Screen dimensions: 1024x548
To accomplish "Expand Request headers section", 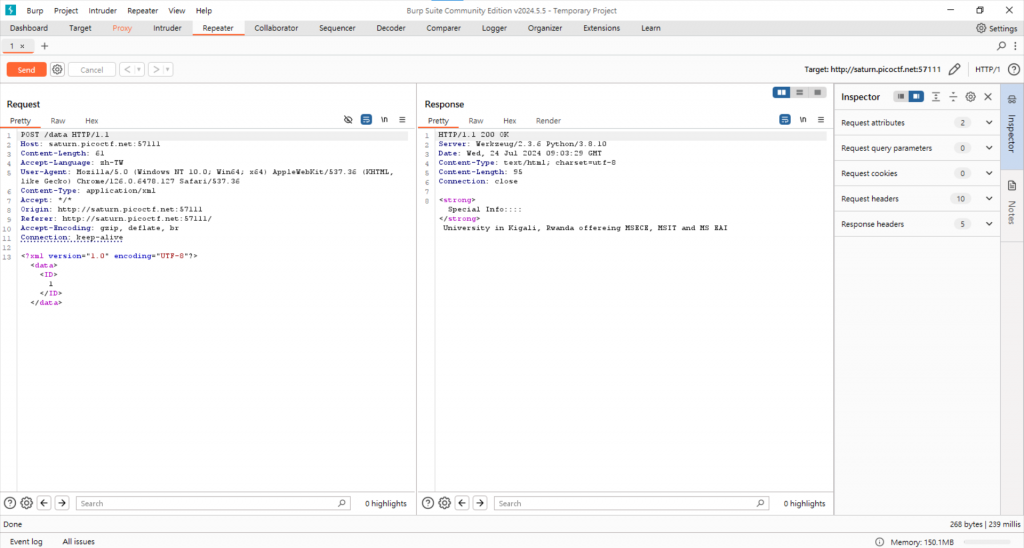I will (917, 199).
